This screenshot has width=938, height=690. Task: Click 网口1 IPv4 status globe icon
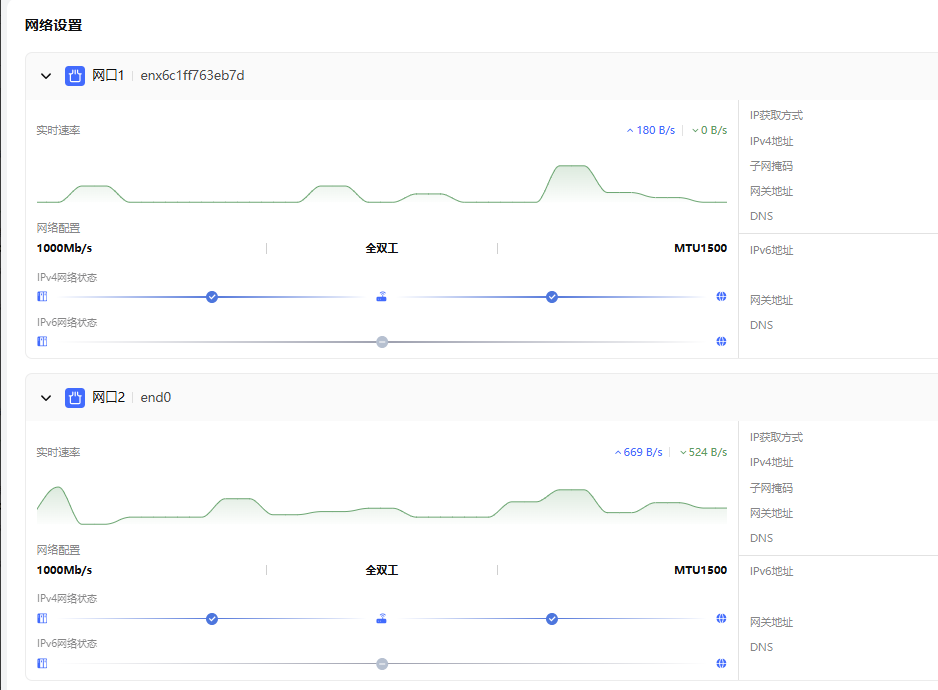(721, 296)
